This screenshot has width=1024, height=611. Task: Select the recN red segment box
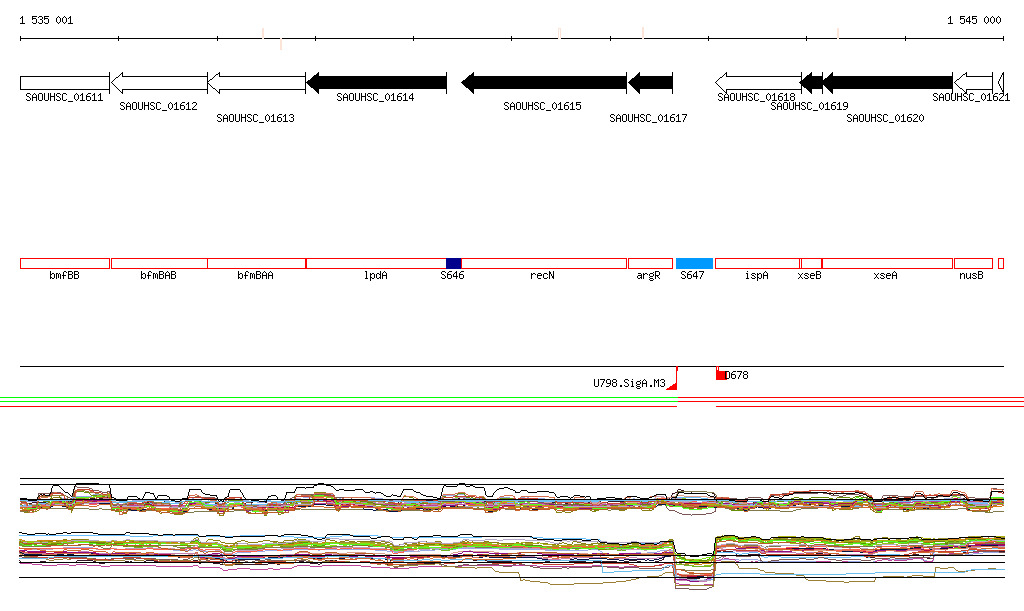(x=544, y=264)
